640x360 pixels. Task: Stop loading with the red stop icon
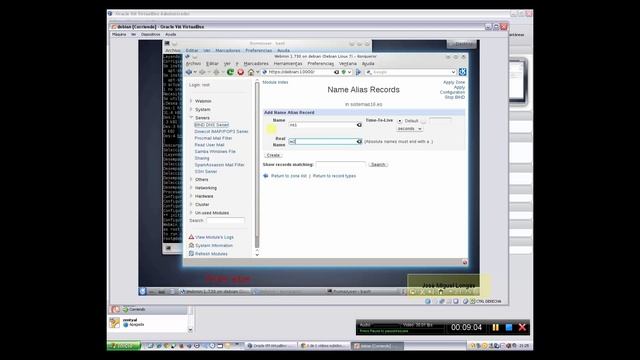pos(240,72)
